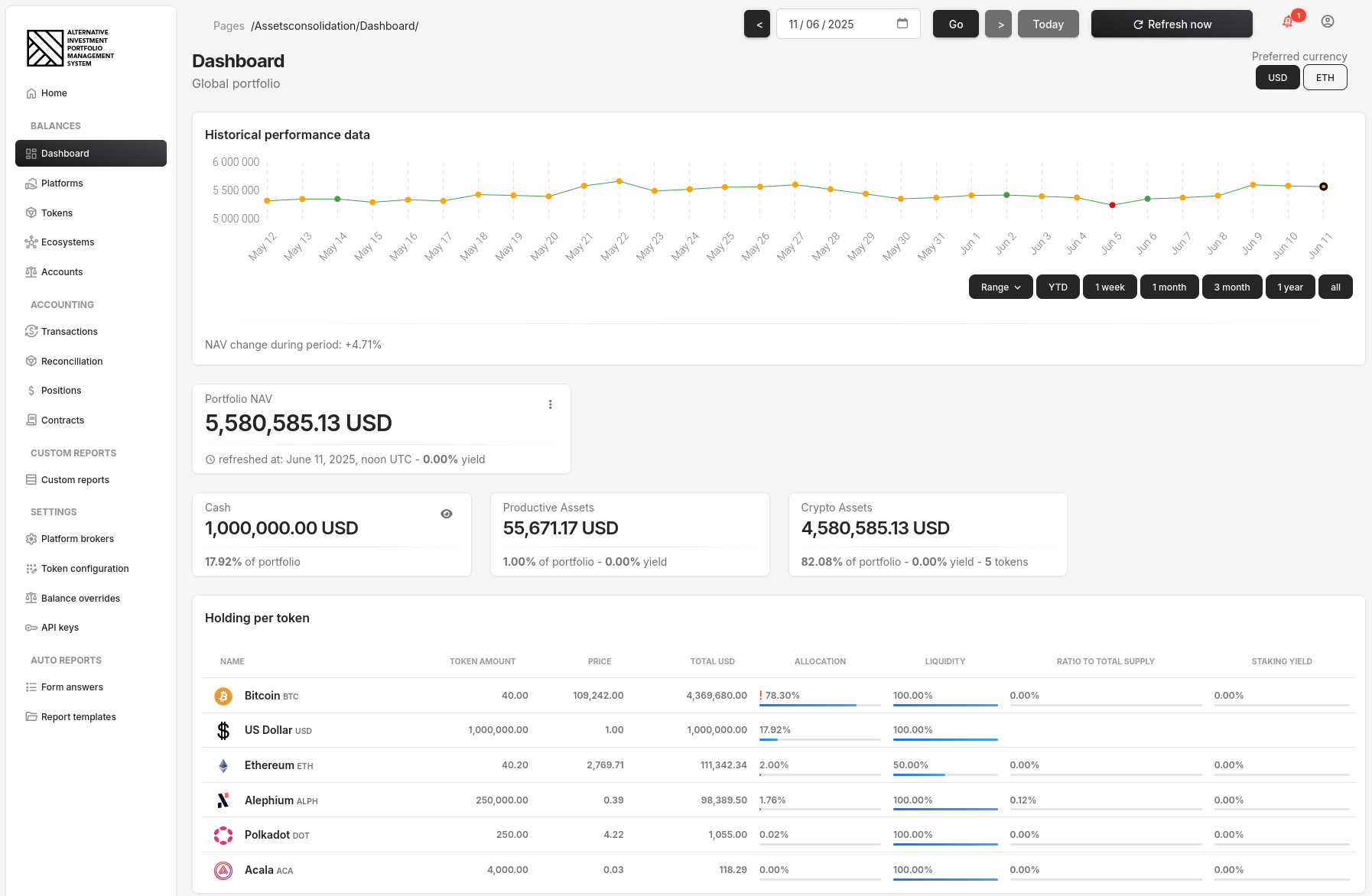Click the red Jun 5 chart point
Screen dimensions: 1372x896
1112,205
